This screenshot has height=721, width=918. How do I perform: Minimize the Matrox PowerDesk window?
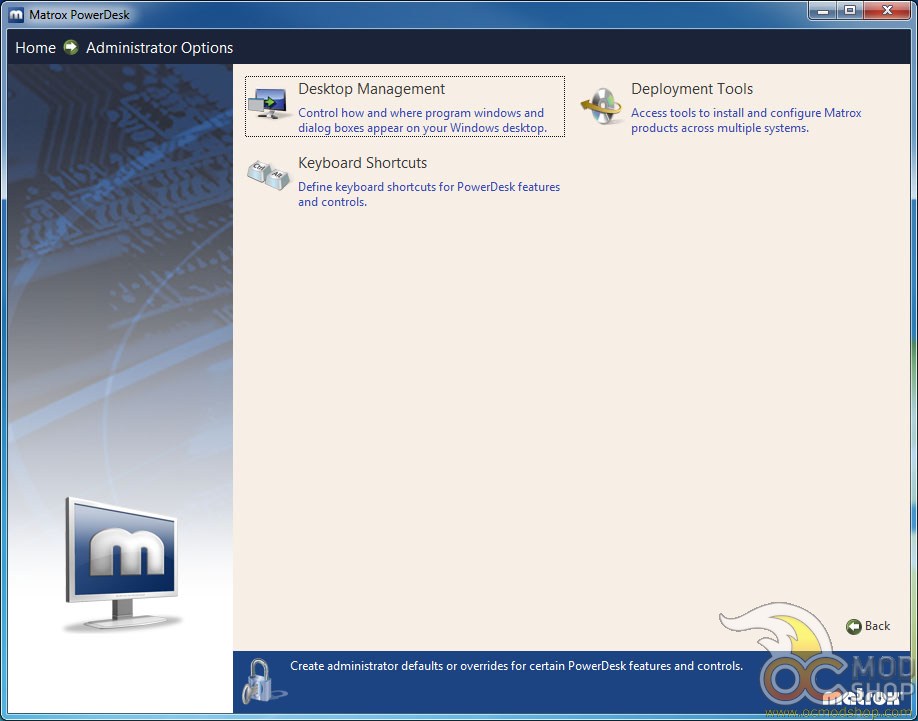tap(823, 11)
